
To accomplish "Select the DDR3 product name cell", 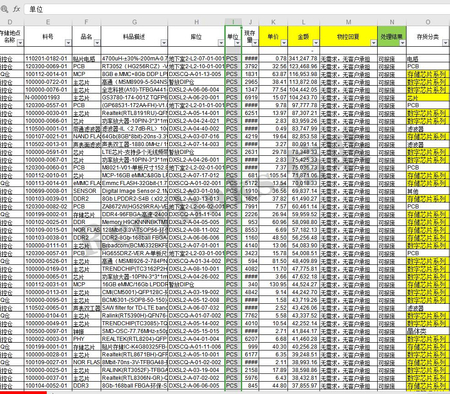I will [x=86, y=386].
